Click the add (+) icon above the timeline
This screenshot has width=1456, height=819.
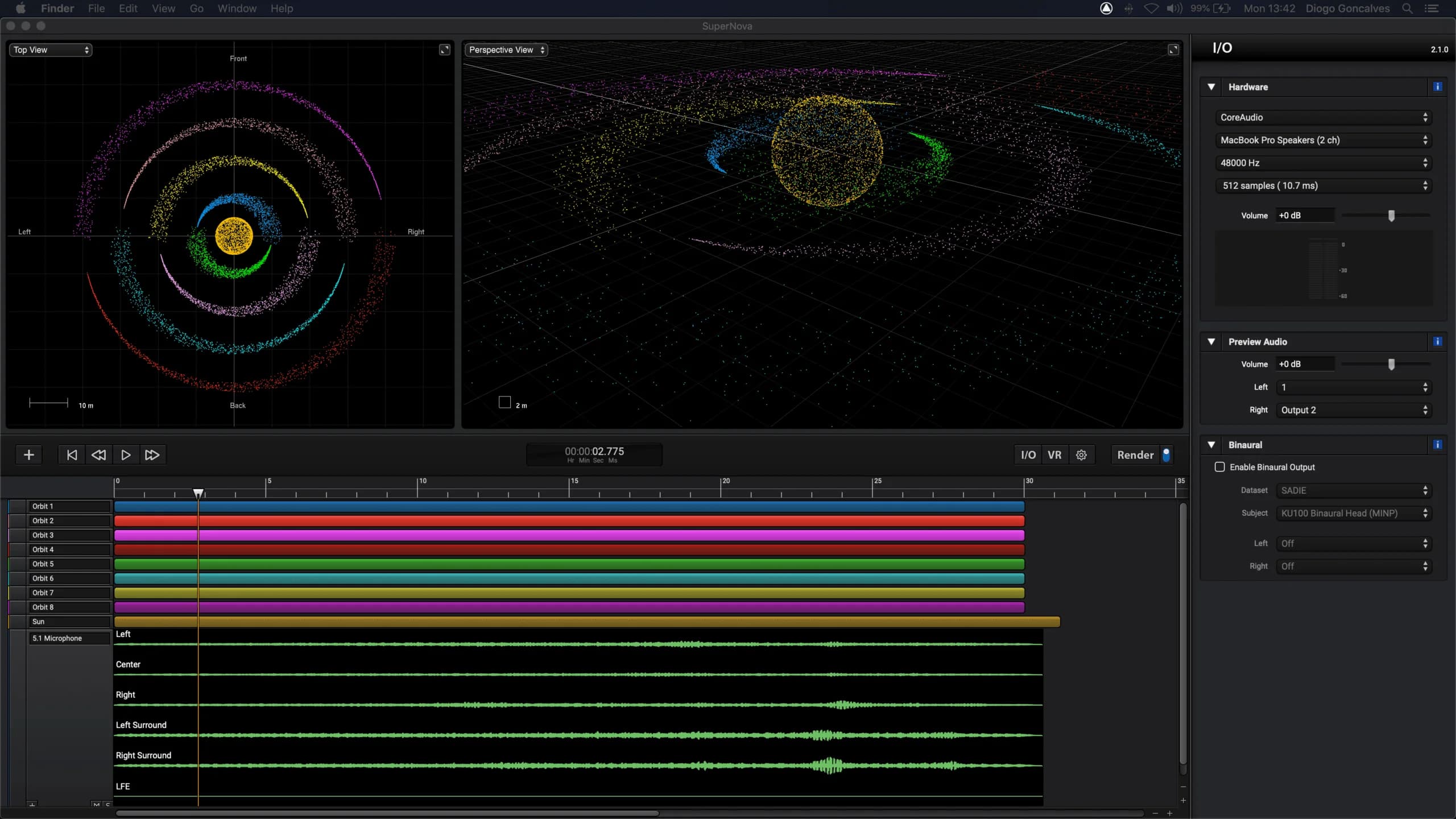coord(28,454)
